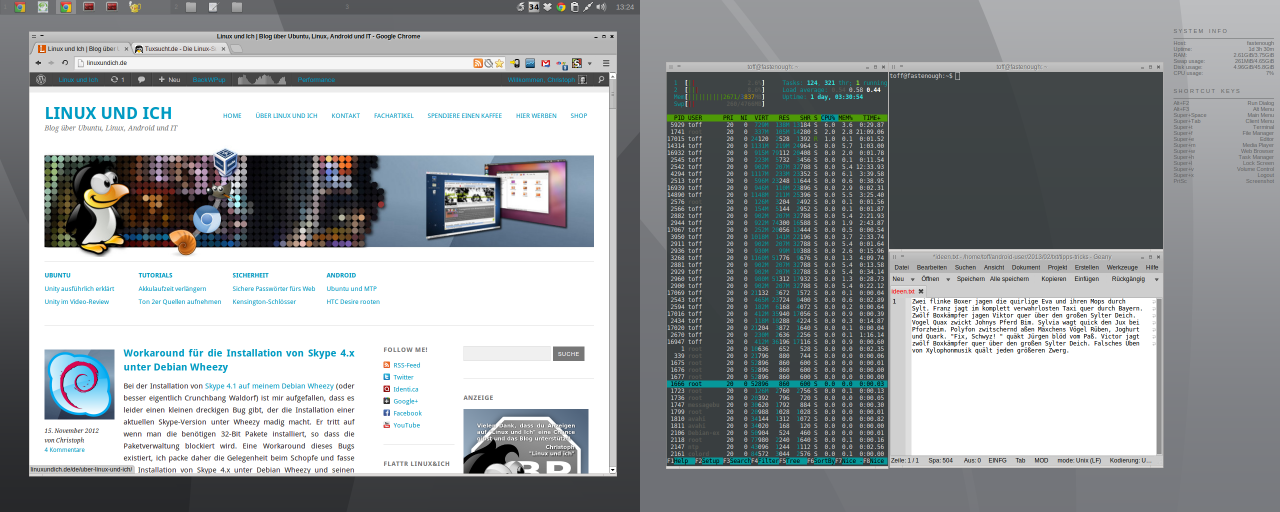Open the Gmail extension icon in Chrome's toolbar
The width and height of the screenshot is (1280, 512).
(x=545, y=63)
